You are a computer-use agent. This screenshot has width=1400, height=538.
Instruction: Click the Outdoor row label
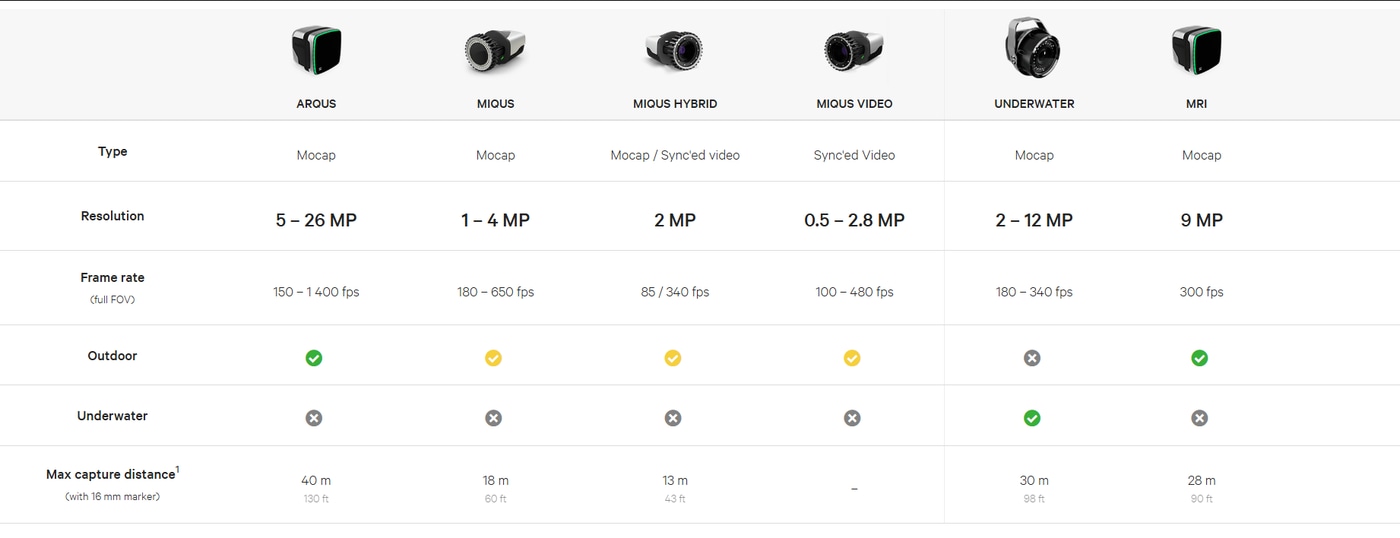113,356
